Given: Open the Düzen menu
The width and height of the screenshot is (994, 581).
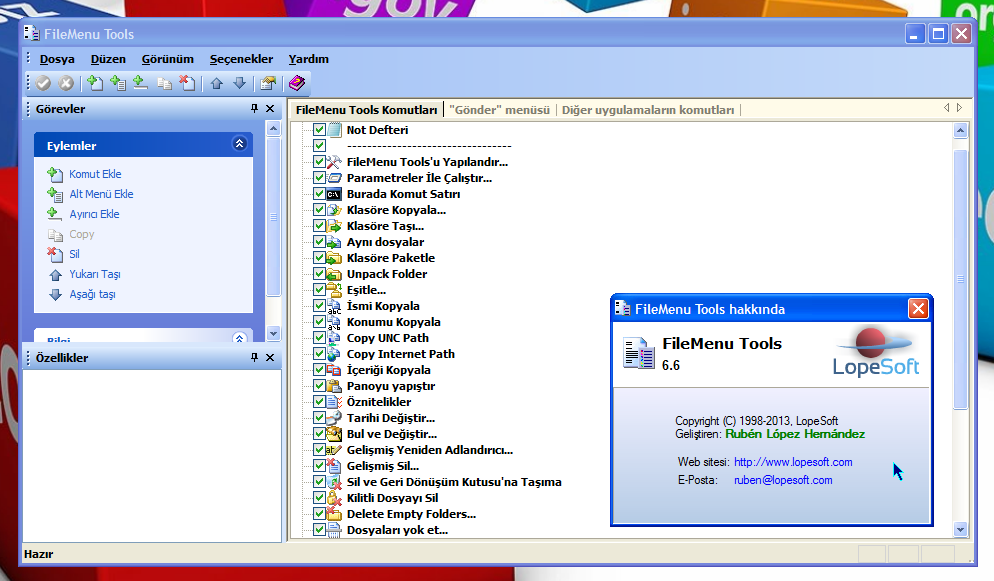Looking at the screenshot, I should pos(108,59).
